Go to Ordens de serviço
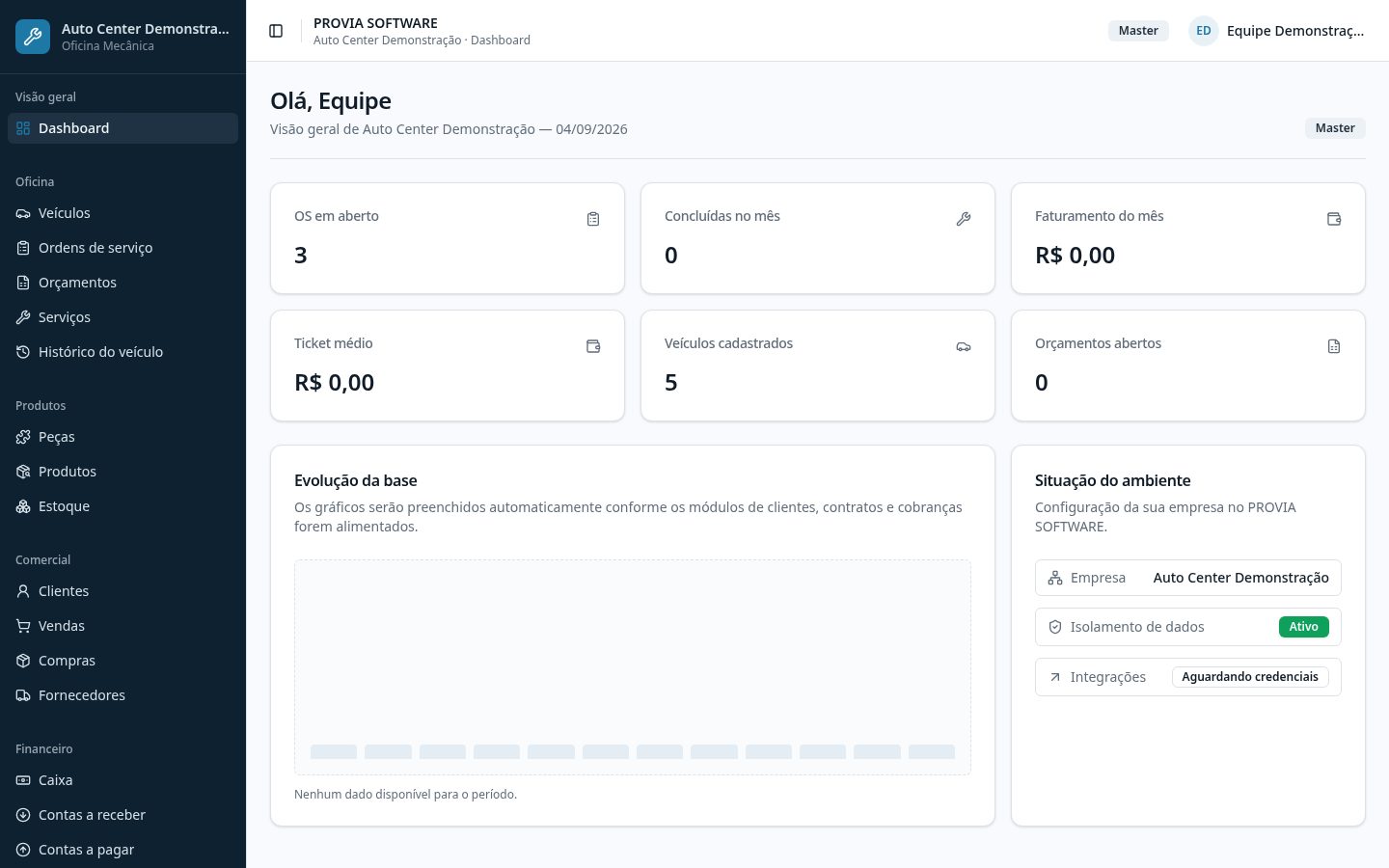 click(123, 248)
